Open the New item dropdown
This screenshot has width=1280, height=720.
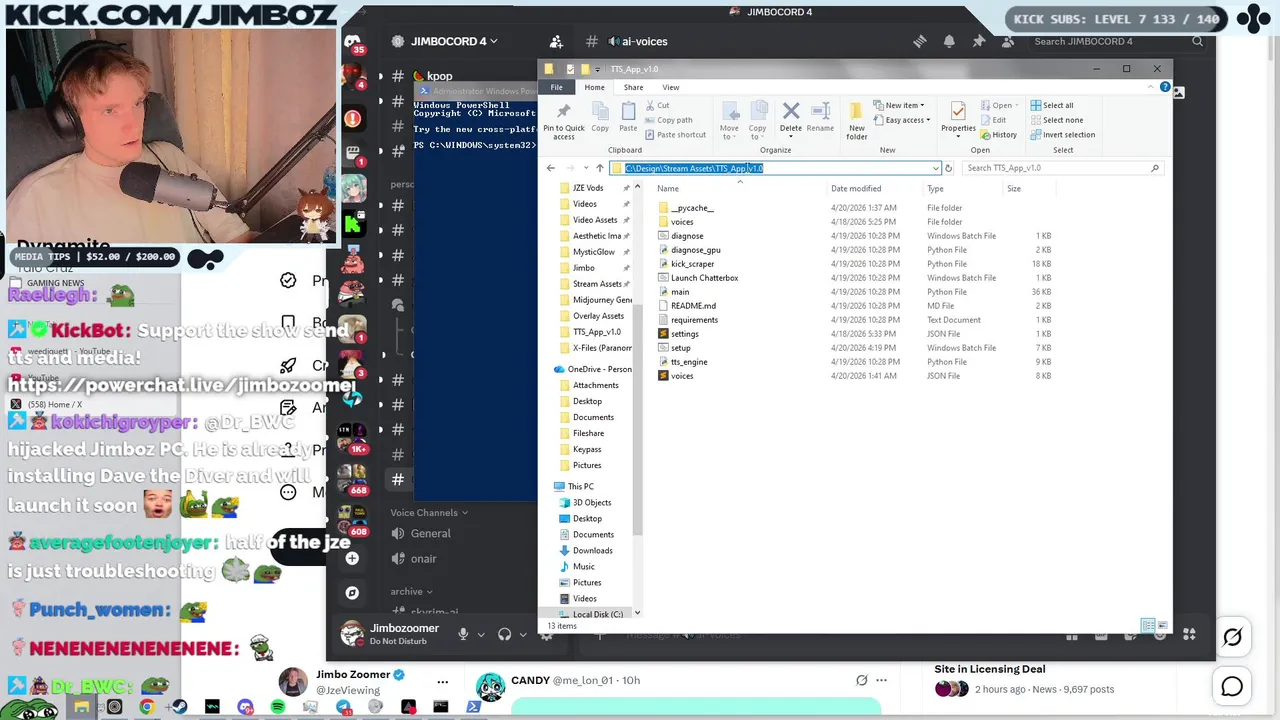point(898,105)
